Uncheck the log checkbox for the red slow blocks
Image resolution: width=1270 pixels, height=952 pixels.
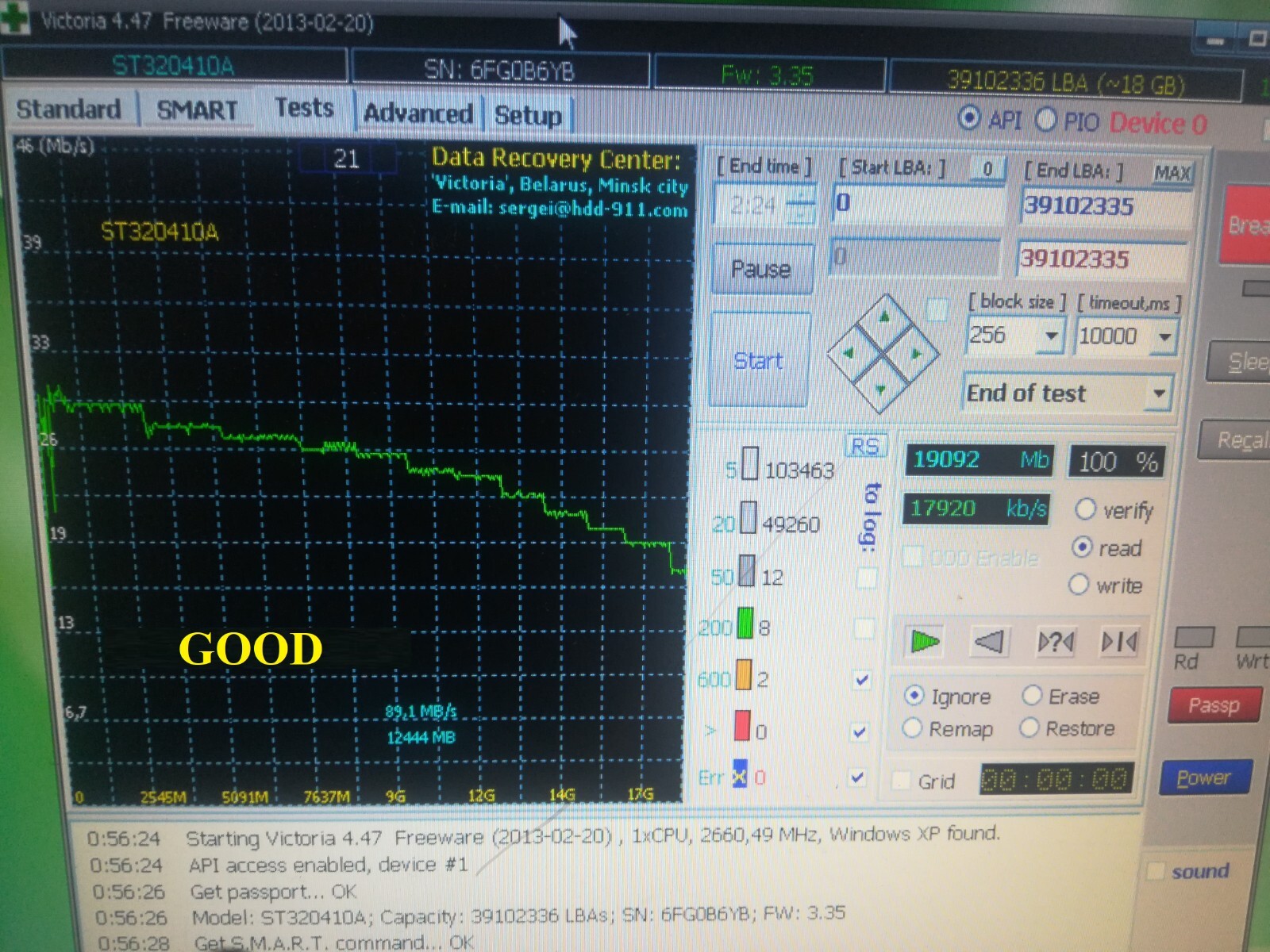[859, 731]
